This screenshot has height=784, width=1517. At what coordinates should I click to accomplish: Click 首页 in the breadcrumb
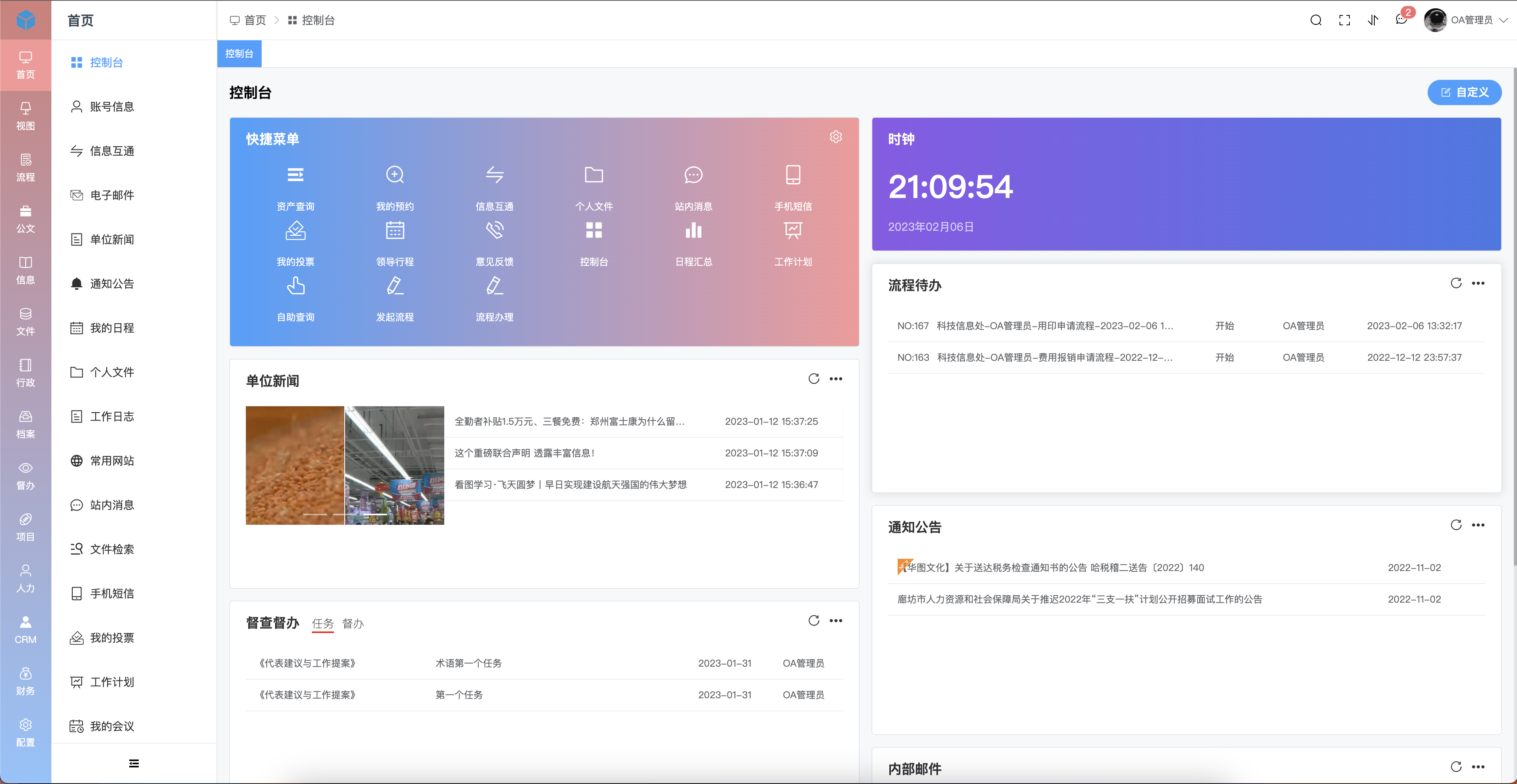248,20
